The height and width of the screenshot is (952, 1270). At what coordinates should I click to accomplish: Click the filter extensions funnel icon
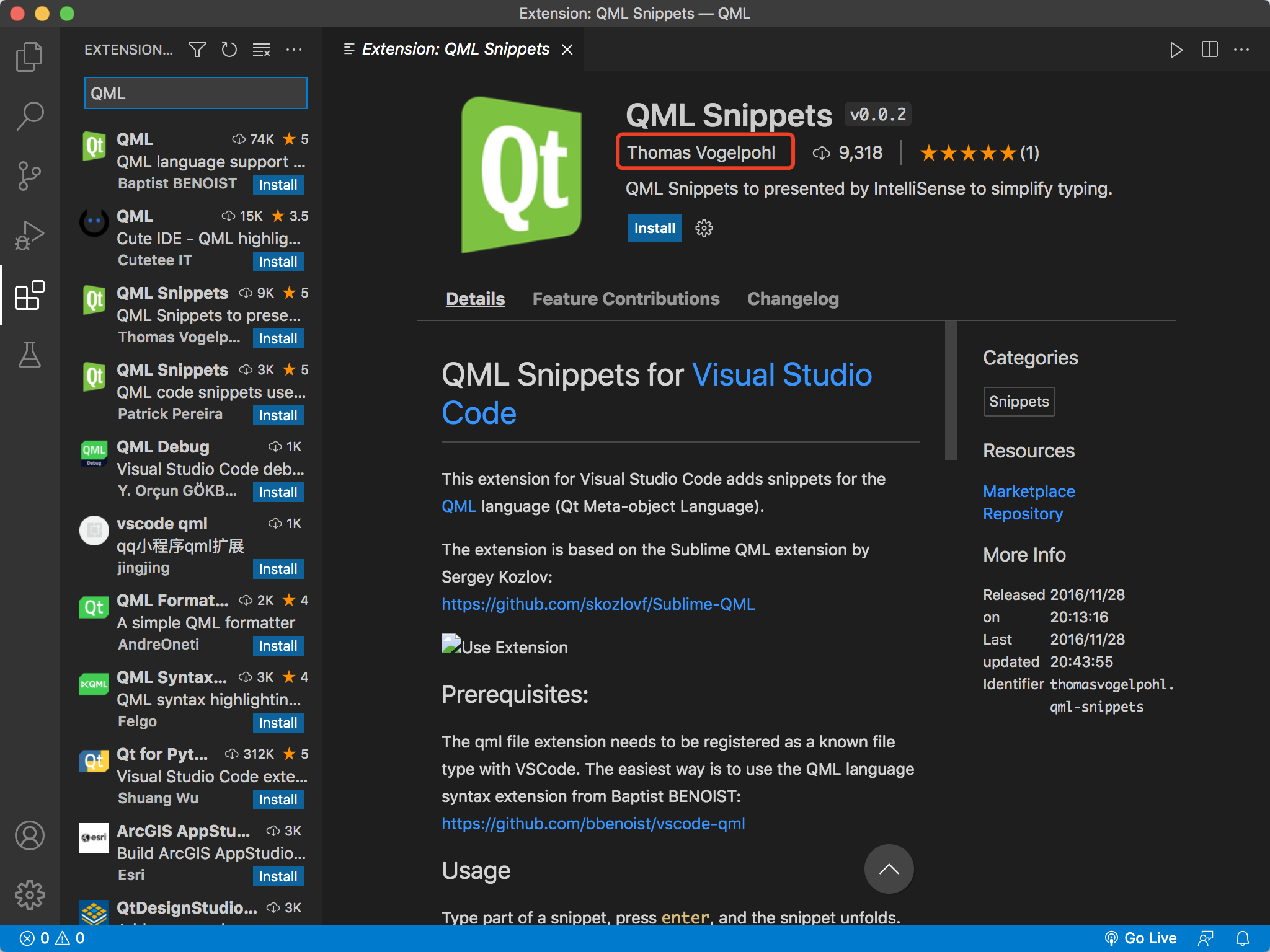click(x=197, y=50)
